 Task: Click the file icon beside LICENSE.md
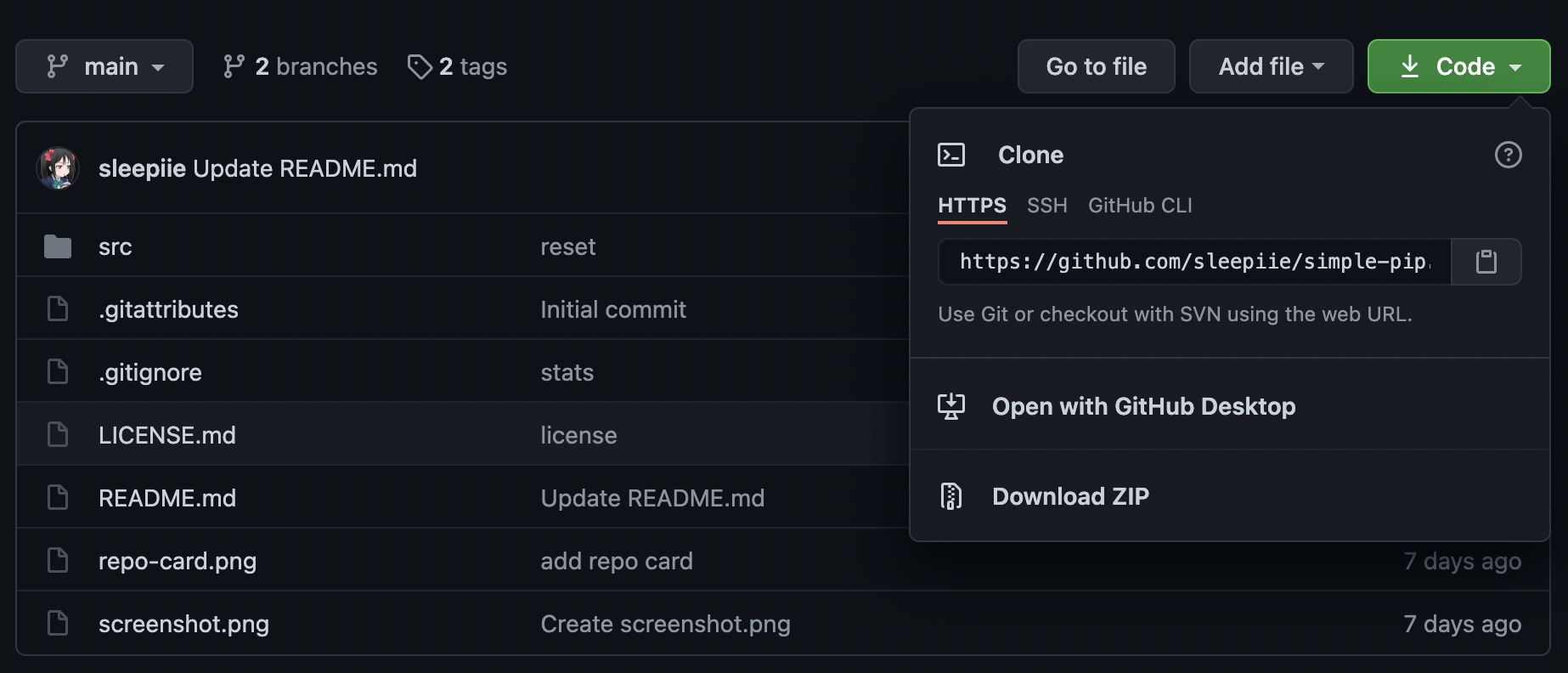tap(58, 435)
